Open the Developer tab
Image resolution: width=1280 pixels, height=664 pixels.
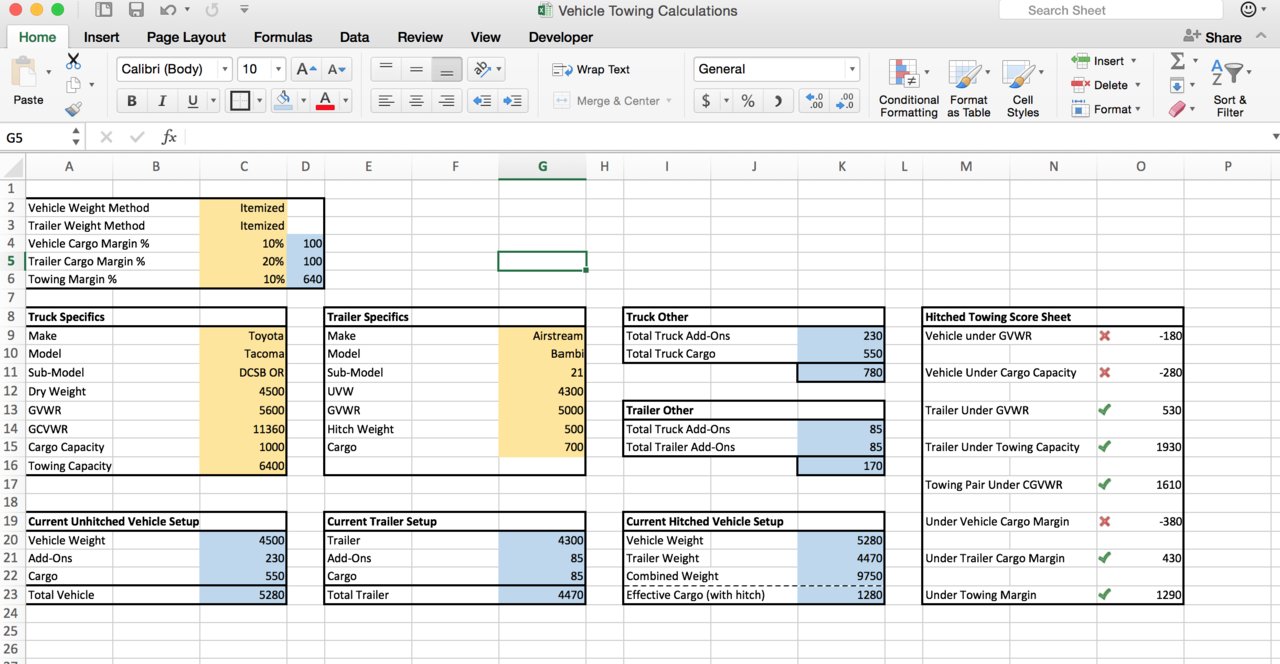click(x=561, y=37)
